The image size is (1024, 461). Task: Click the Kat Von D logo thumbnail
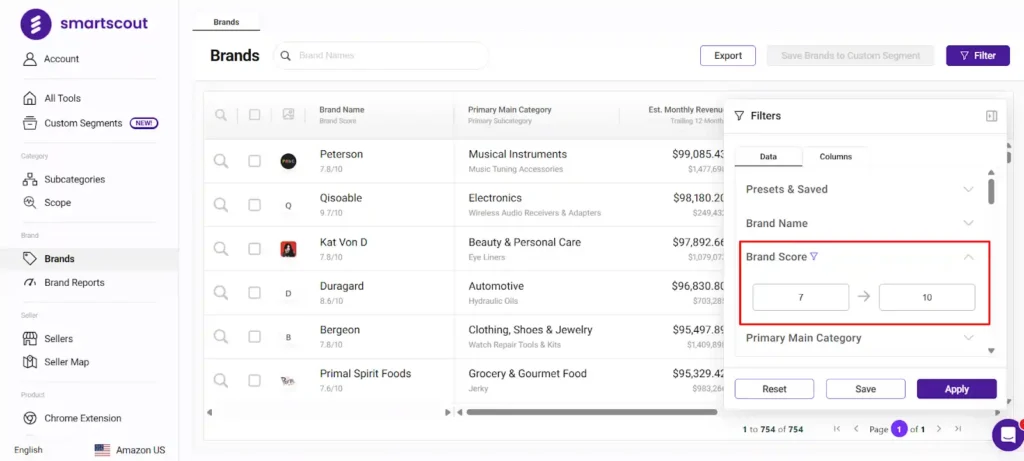tap(289, 249)
